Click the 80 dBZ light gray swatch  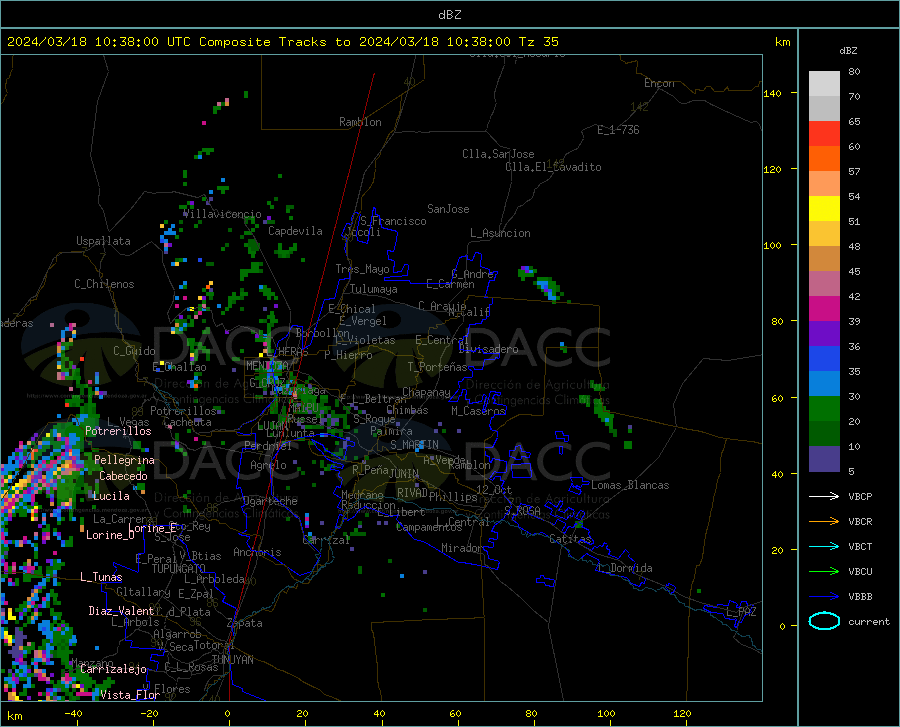click(824, 84)
